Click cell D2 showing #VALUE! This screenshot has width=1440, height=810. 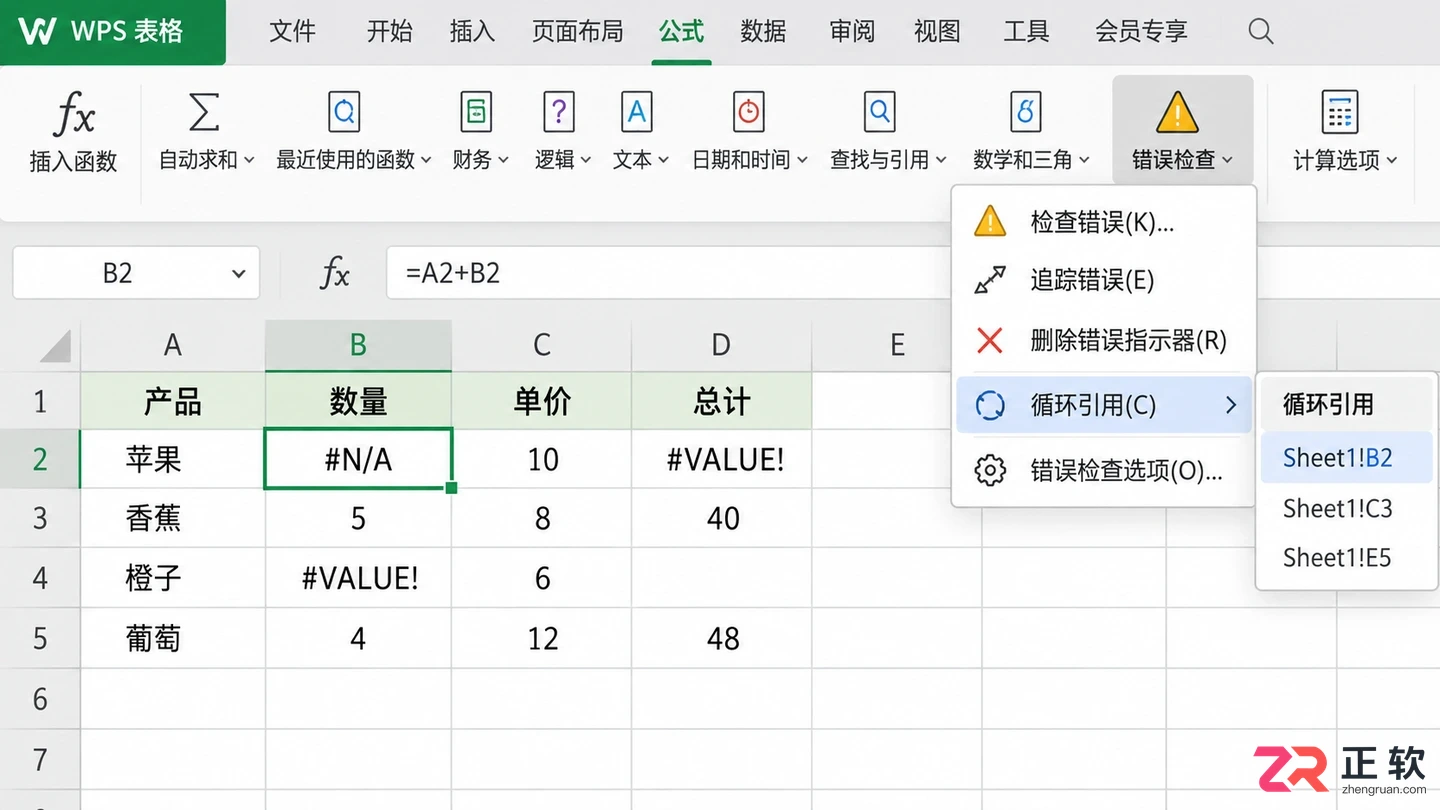[x=721, y=459]
